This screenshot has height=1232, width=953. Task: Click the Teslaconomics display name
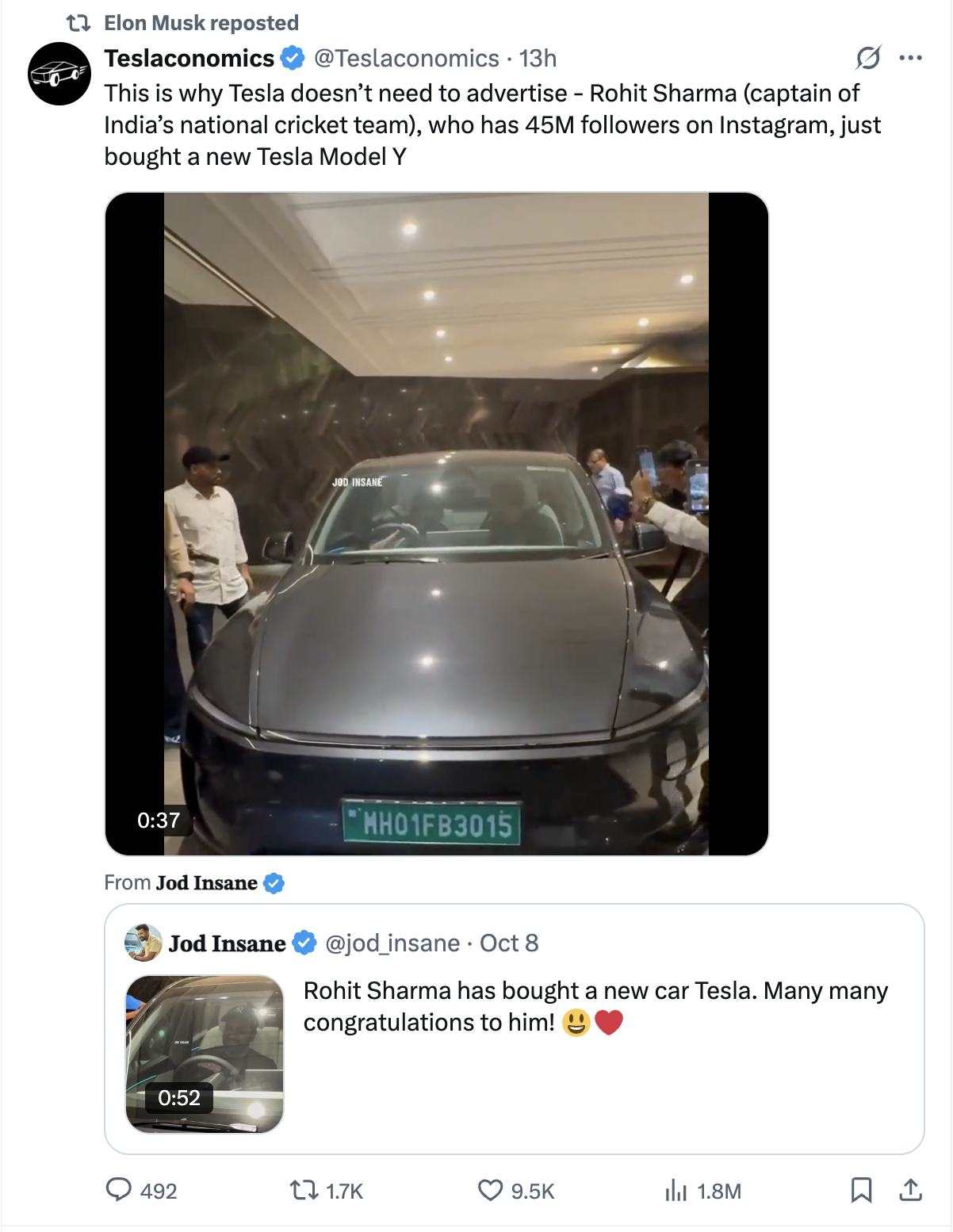189,59
